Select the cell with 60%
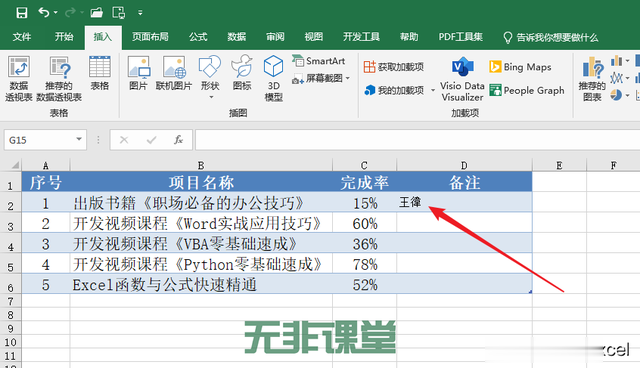Viewport: 640px width, 368px height. 364,223
